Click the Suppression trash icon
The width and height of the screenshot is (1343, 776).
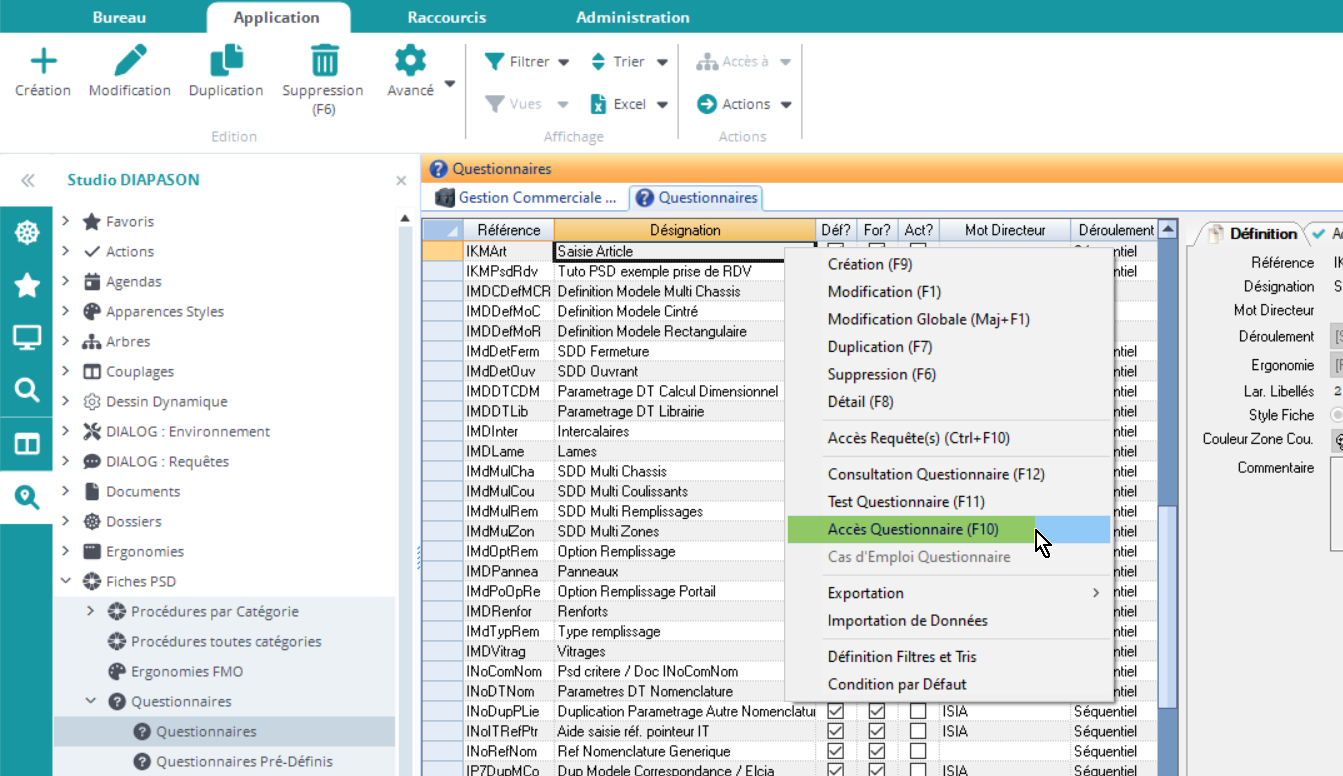pos(323,62)
